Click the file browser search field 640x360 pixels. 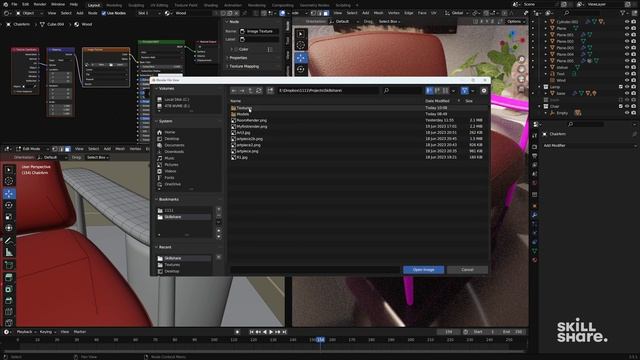pyautogui.click(x=402, y=91)
